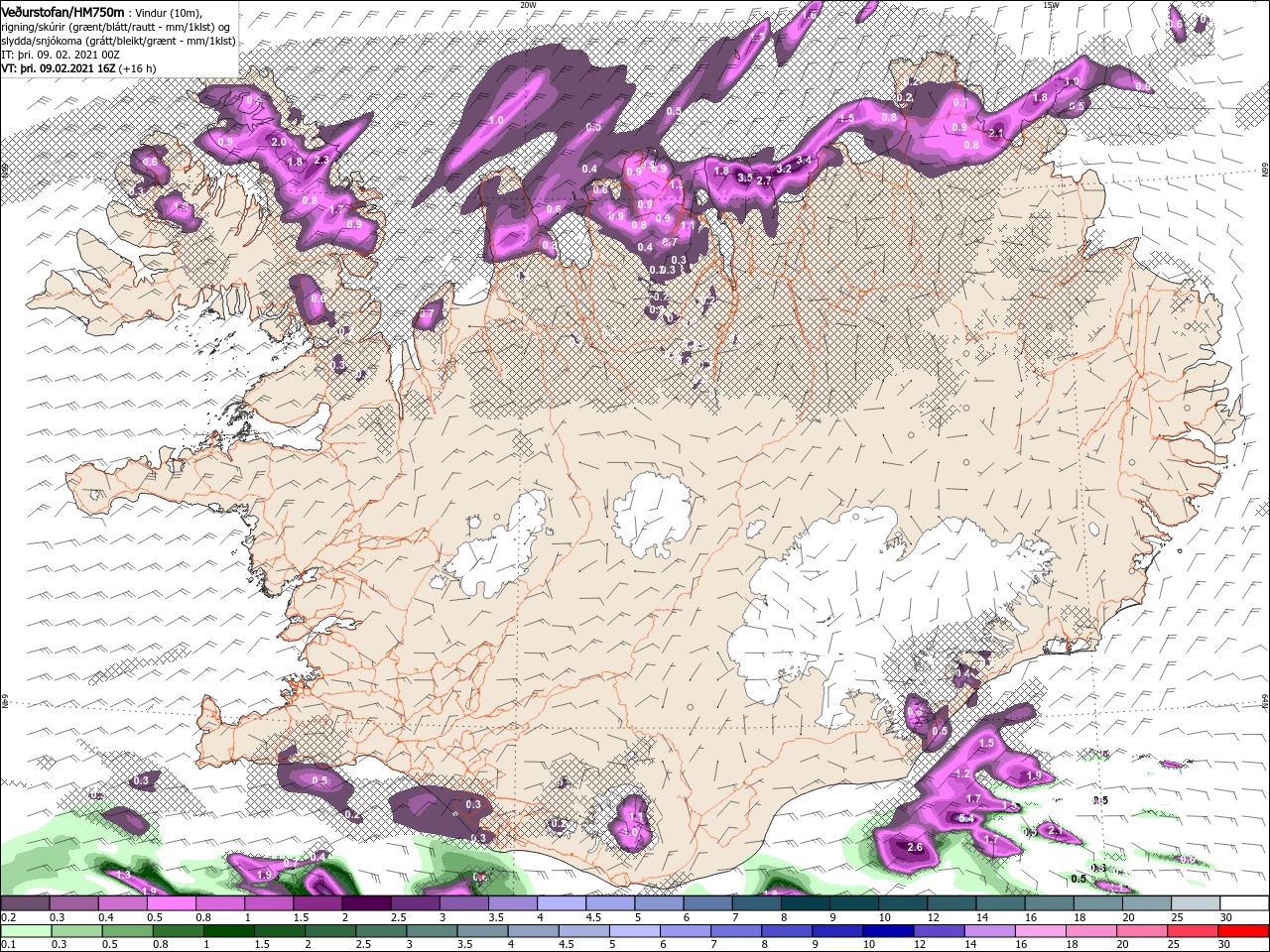
Task: Click the 0.7 value on the Húnaflói peninsula
Action: point(428,314)
